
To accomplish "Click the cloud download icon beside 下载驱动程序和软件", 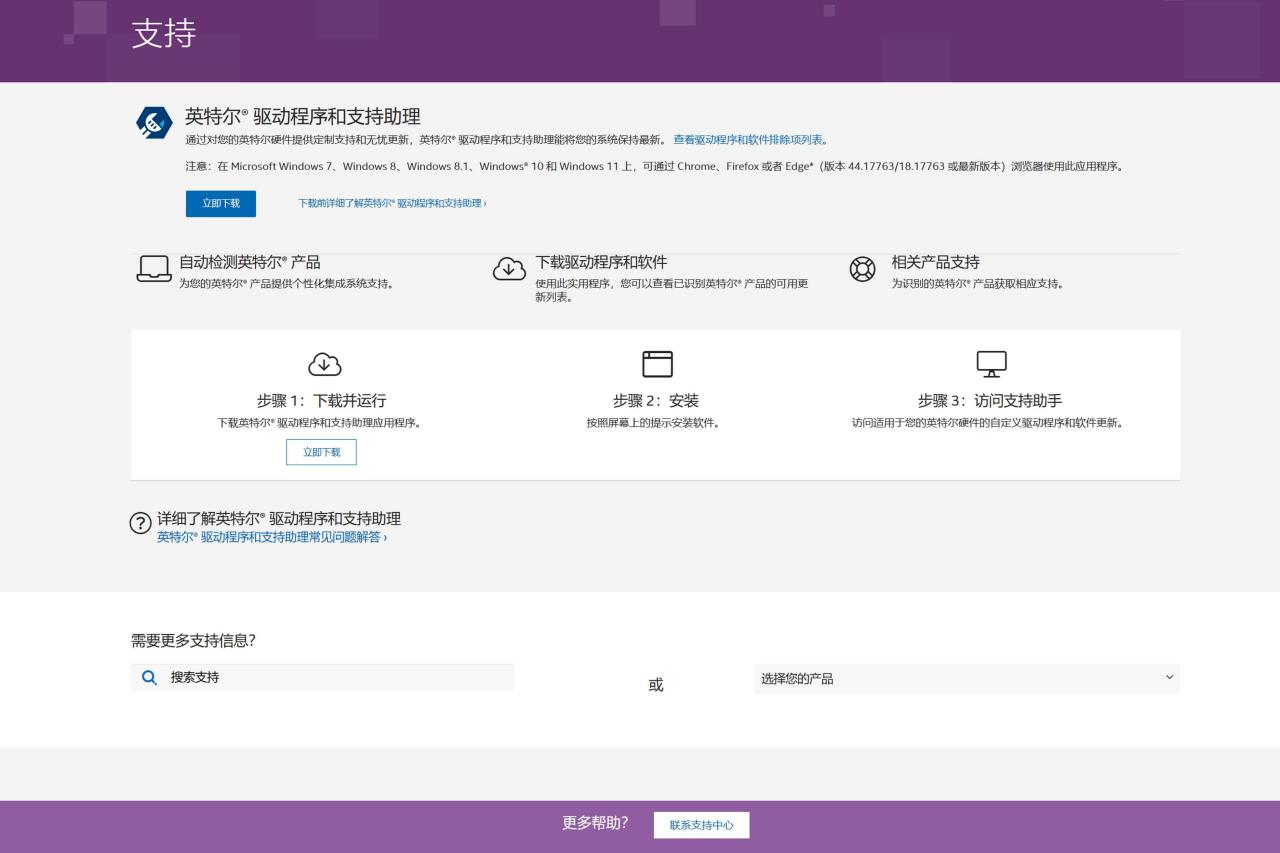I will tap(510, 269).
